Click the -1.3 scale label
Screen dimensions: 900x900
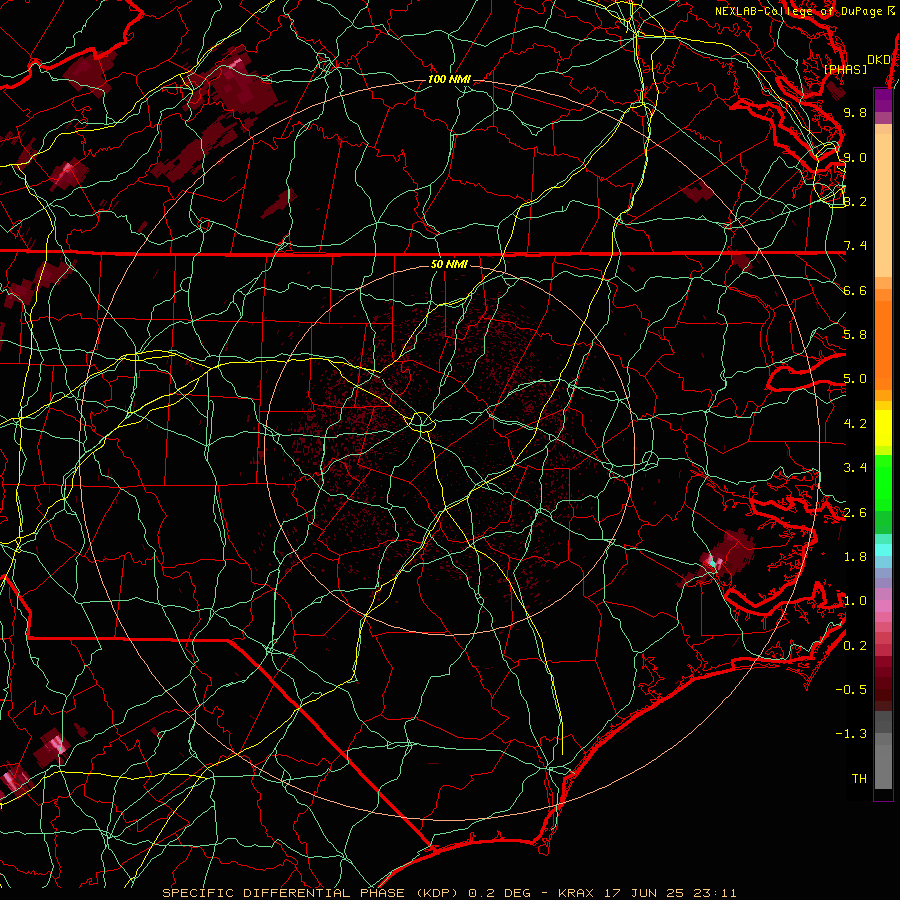coord(851,734)
